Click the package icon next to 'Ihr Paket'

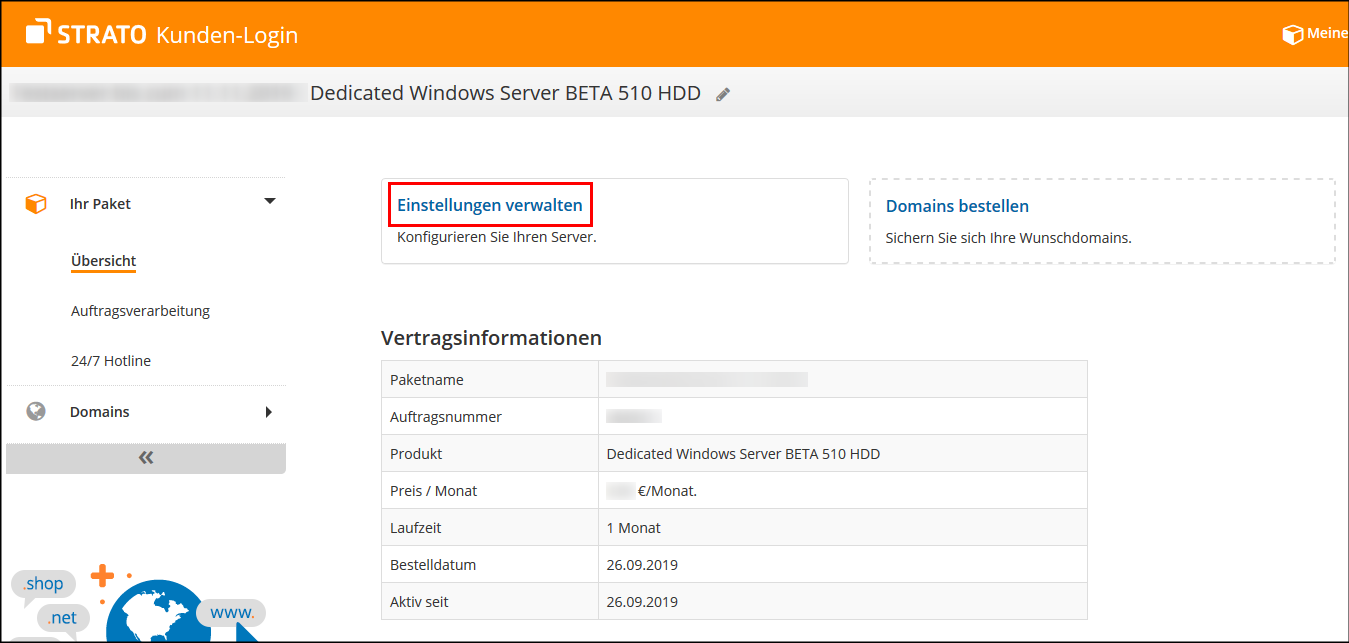click(x=36, y=202)
